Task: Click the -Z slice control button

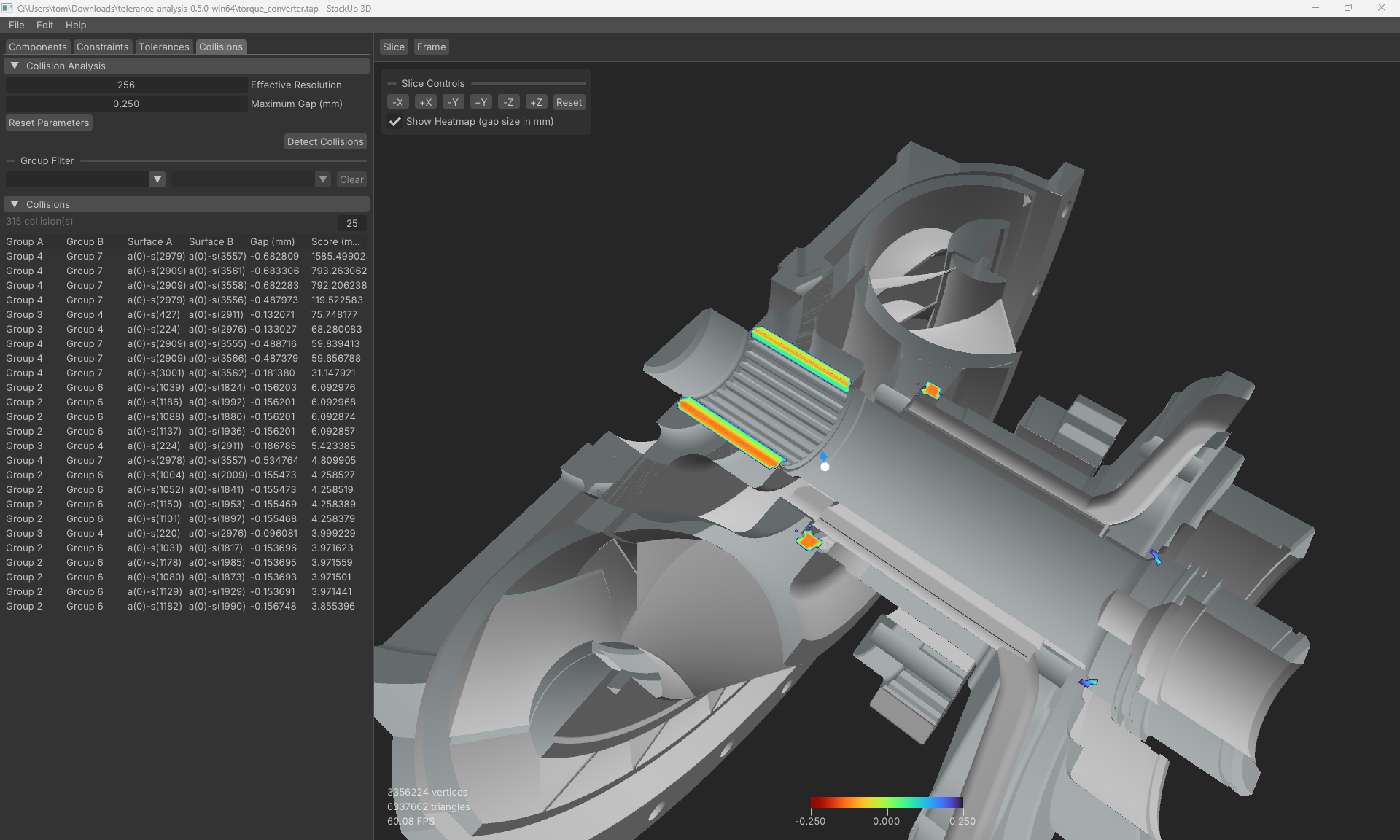Action: point(508,101)
